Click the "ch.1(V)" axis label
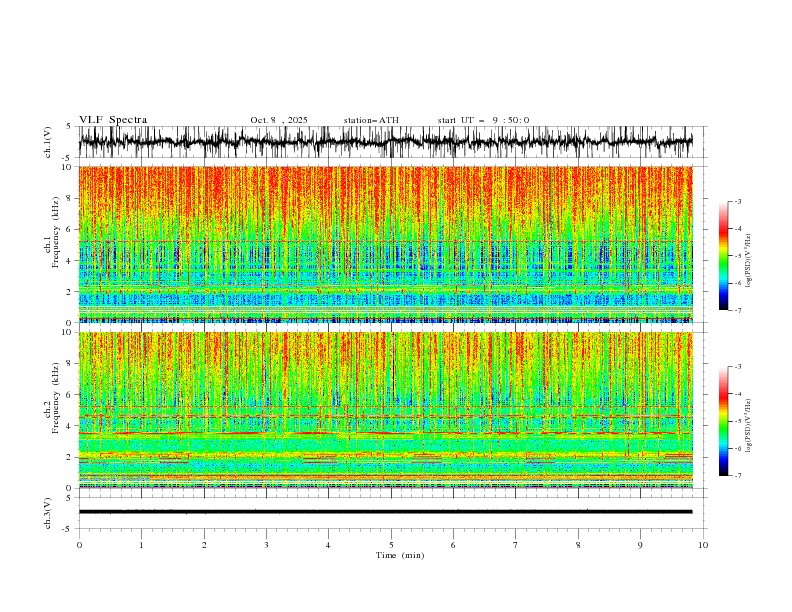792x612 pixels. (x=48, y=142)
